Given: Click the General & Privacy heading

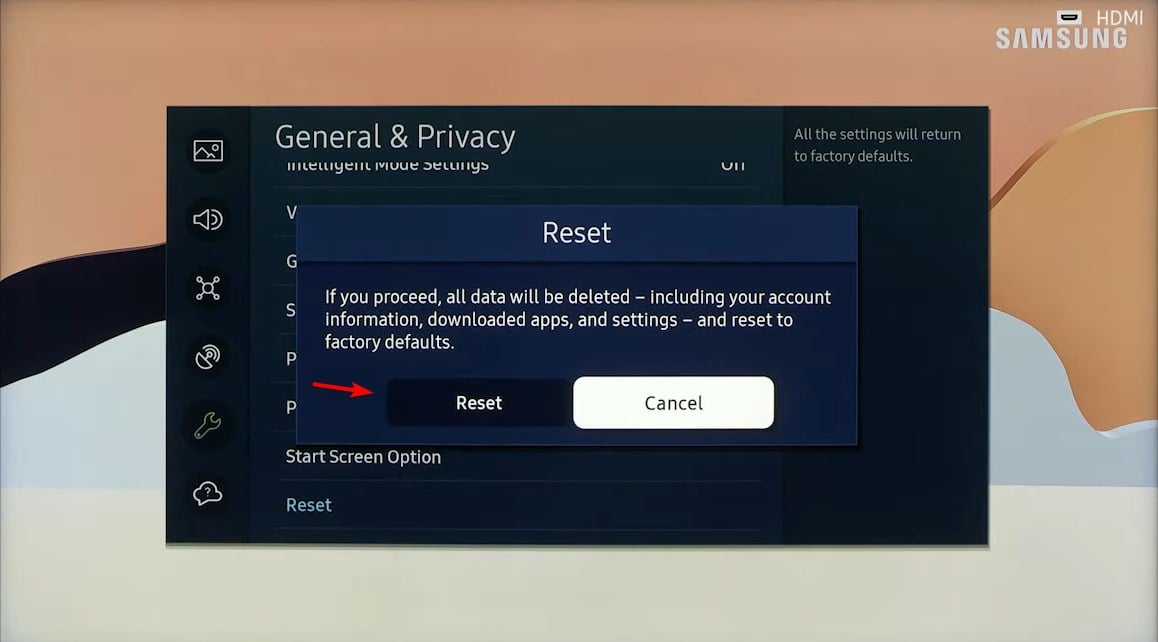Looking at the screenshot, I should (x=395, y=137).
